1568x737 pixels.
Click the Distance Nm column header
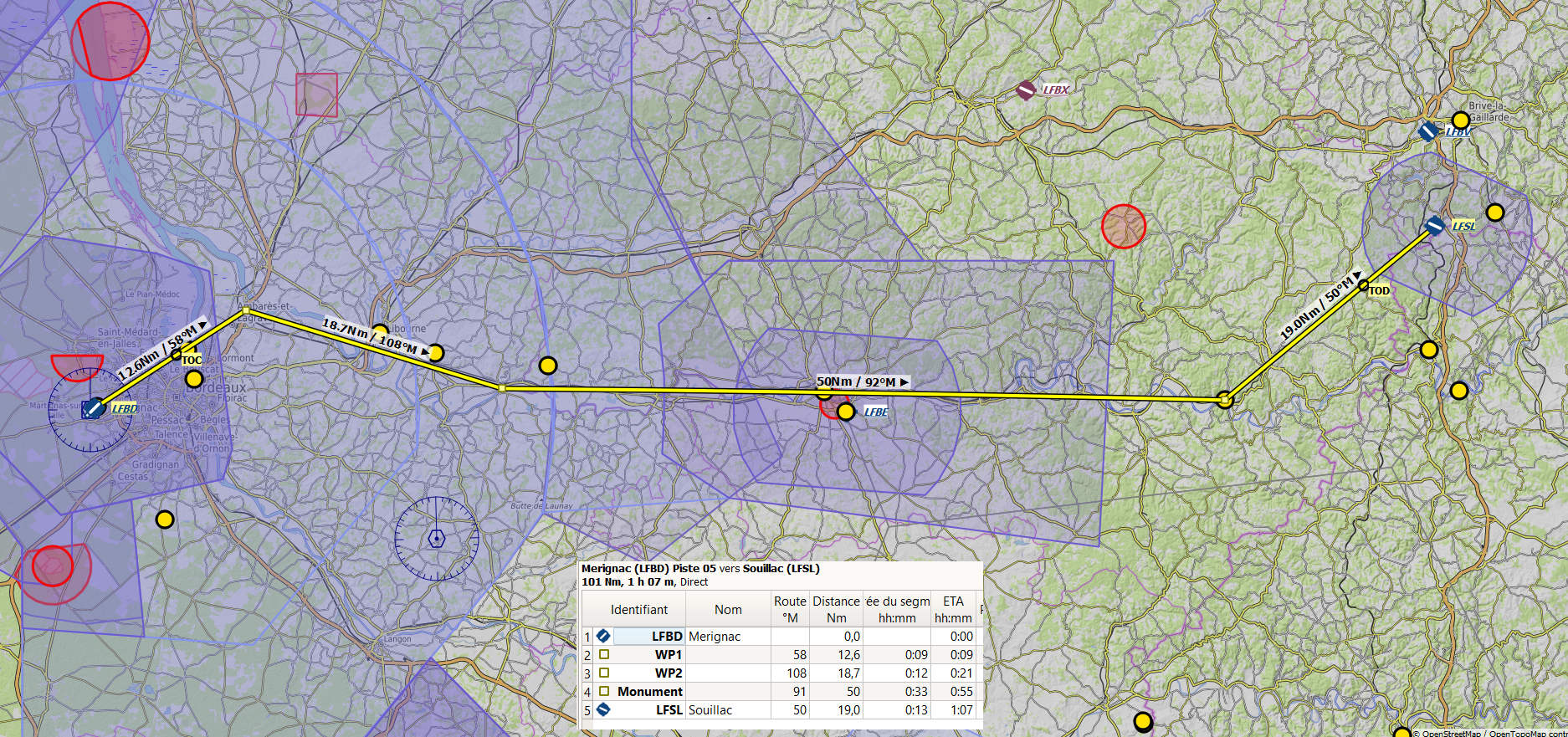(x=836, y=610)
